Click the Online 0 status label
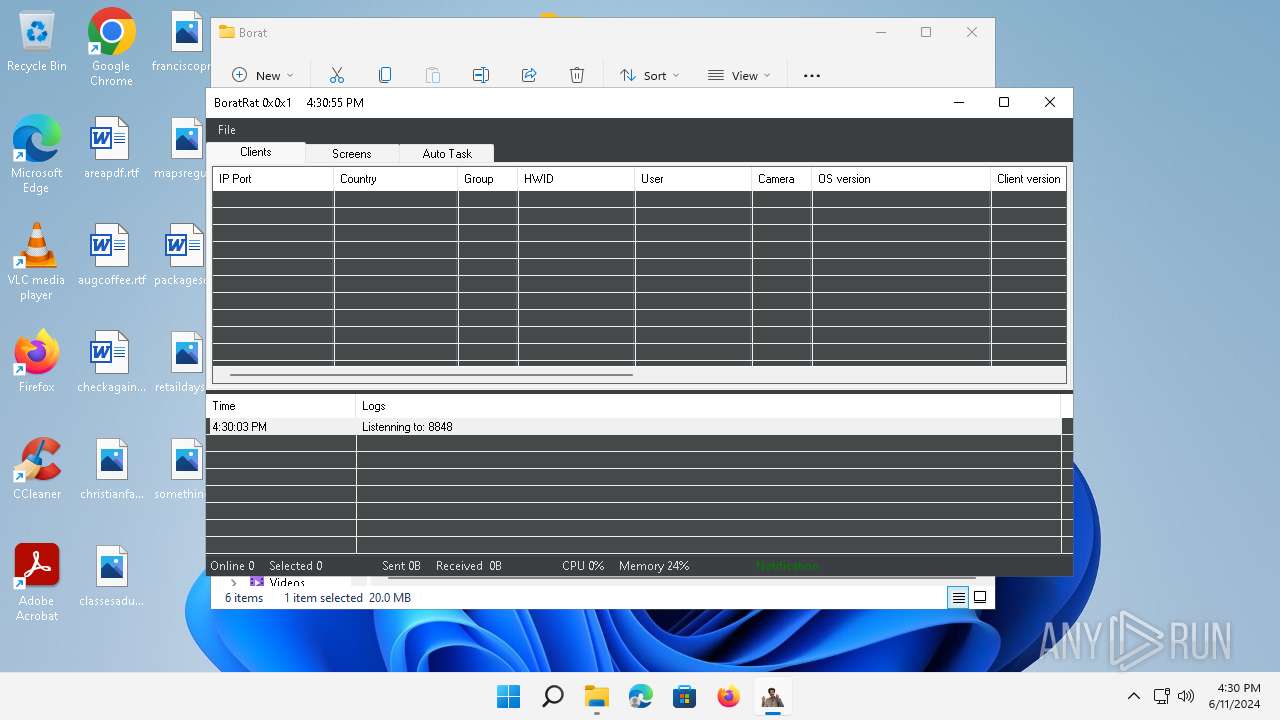The image size is (1280, 720). click(232, 566)
